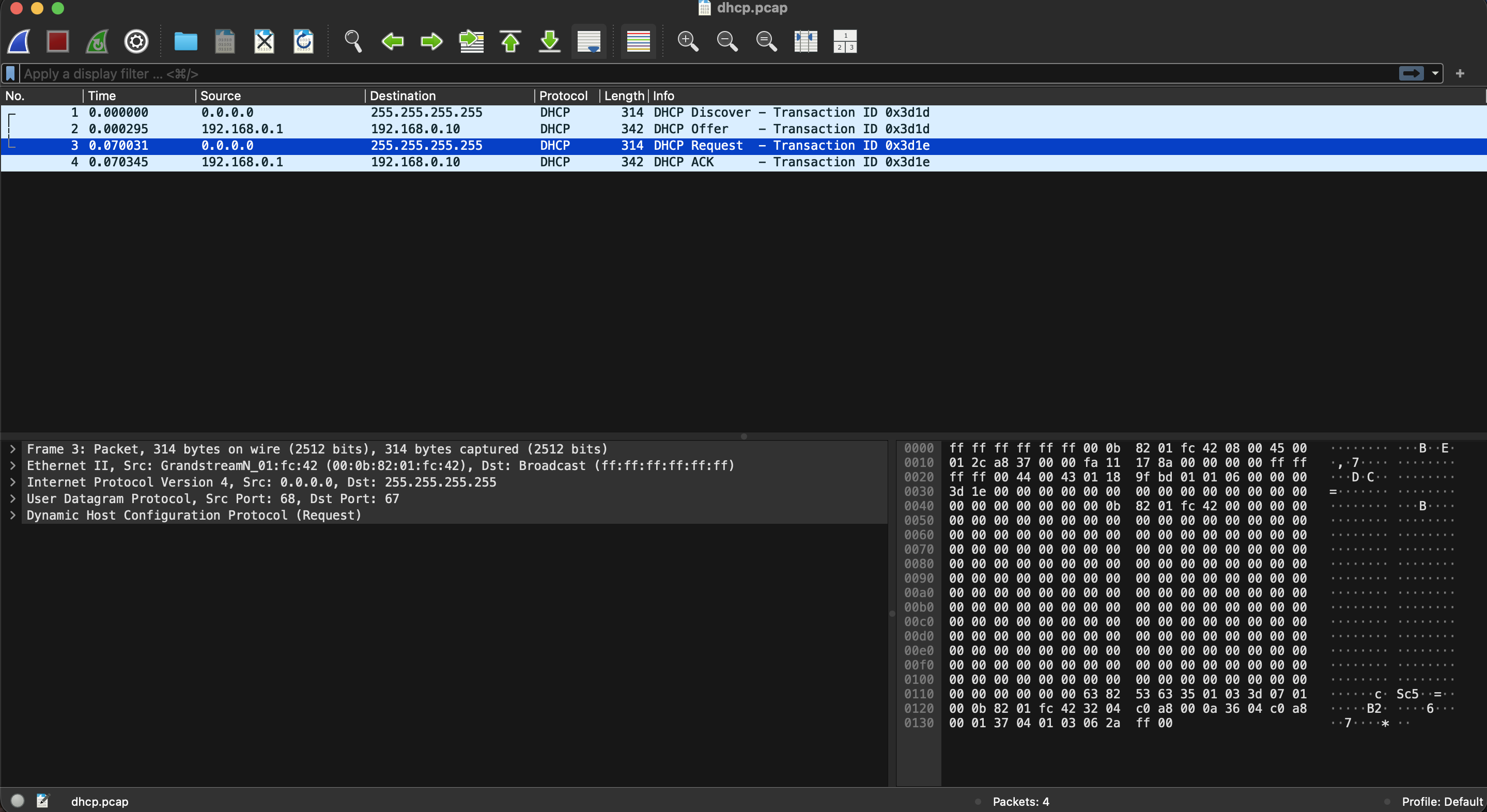Jump to the first packet arrow
The width and height of the screenshot is (1487, 812).
(x=510, y=41)
